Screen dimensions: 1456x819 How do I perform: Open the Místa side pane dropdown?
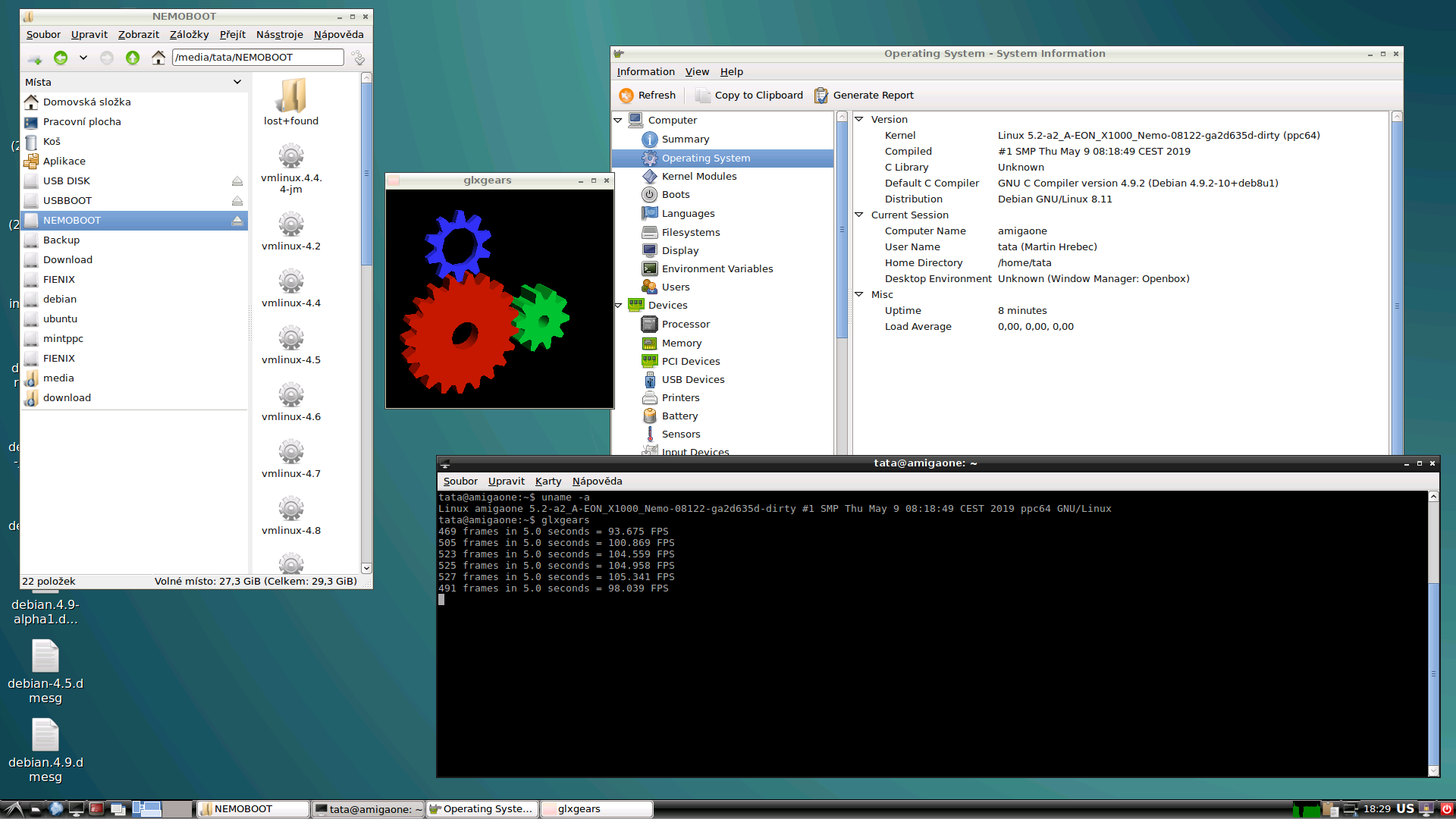237,82
